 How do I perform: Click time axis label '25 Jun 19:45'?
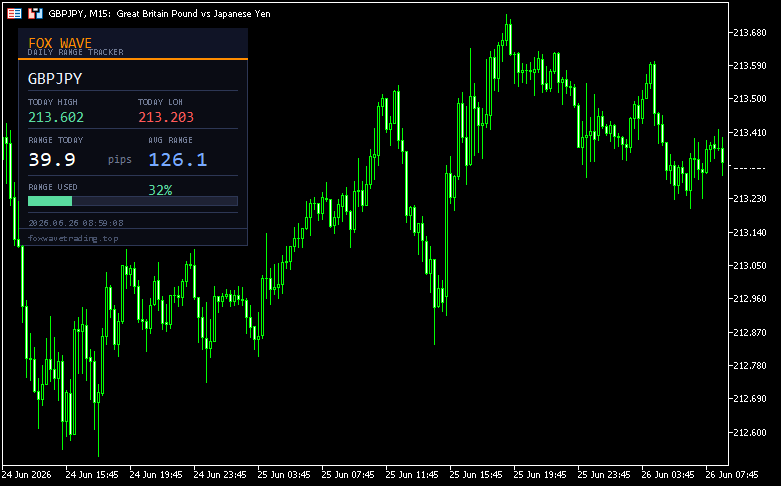click(x=540, y=475)
